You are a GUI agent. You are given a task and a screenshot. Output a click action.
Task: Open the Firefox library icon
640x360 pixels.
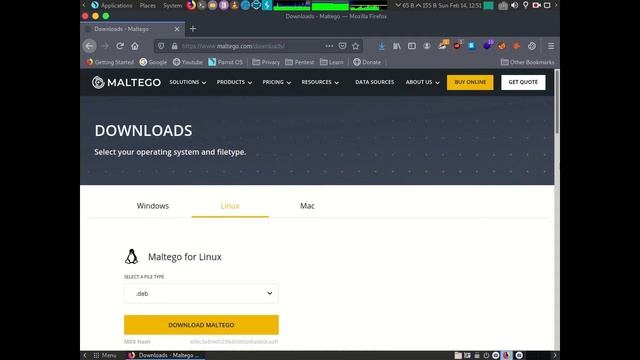tap(397, 46)
